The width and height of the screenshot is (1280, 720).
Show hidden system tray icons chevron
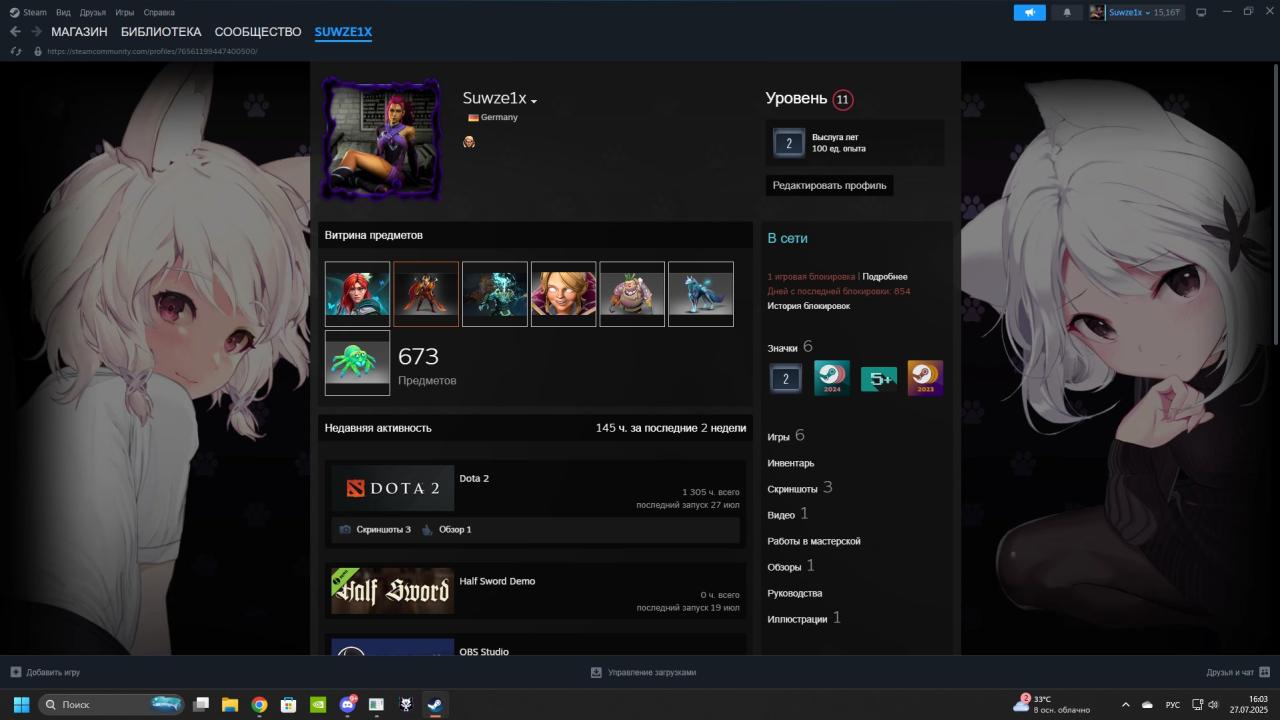coord(1125,705)
